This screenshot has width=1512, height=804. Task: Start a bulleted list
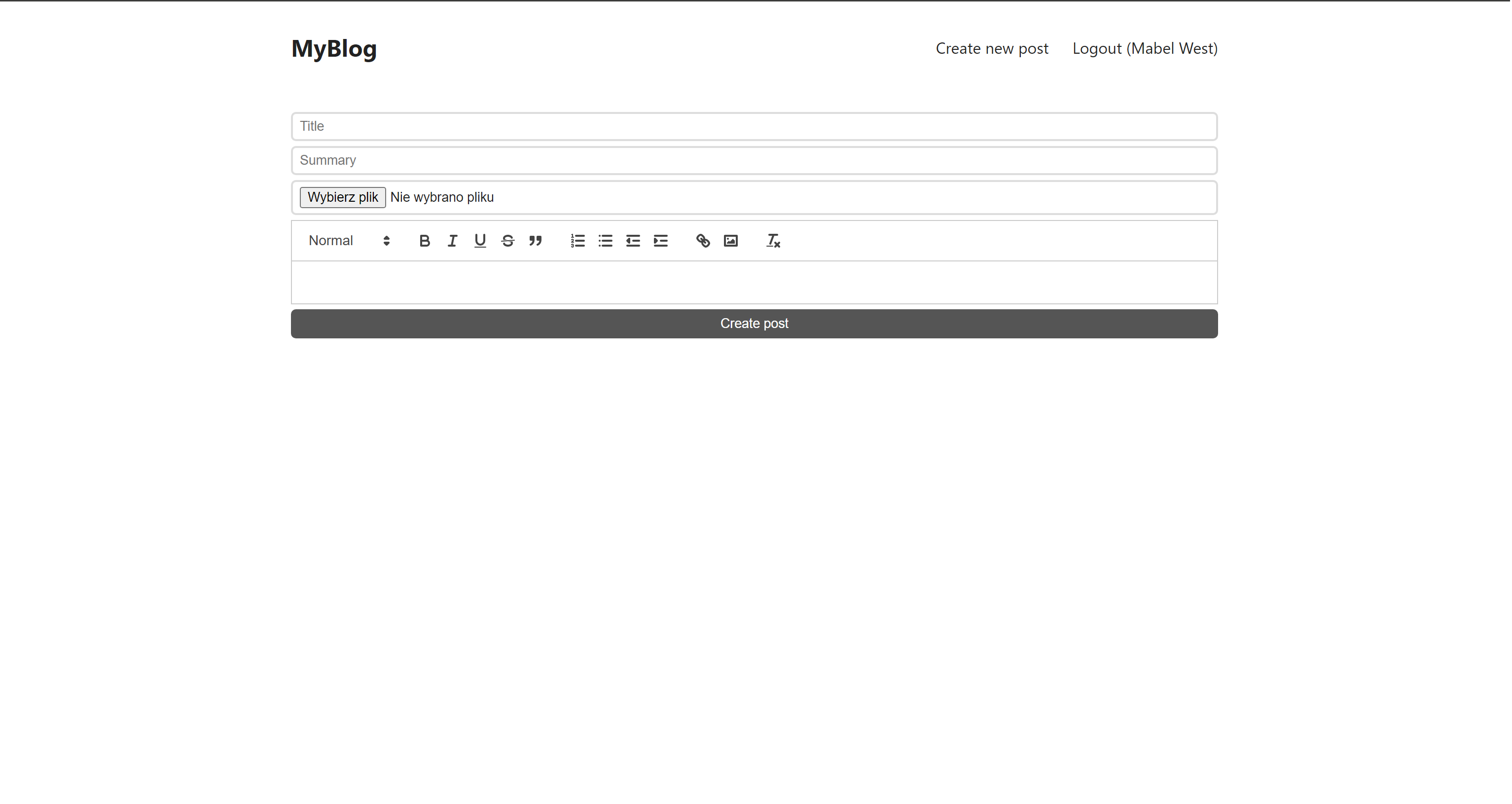coord(605,241)
